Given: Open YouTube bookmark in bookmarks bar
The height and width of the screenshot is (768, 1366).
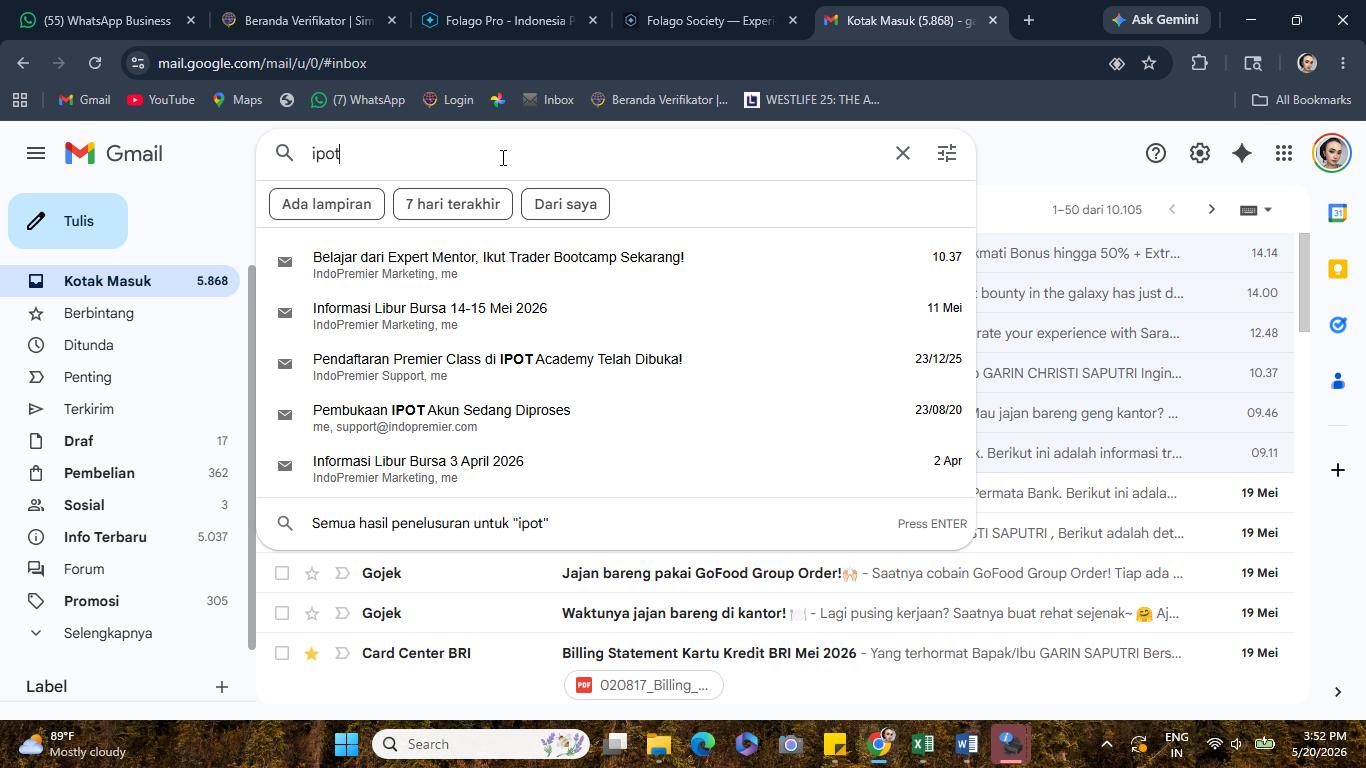Looking at the screenshot, I should point(161,100).
